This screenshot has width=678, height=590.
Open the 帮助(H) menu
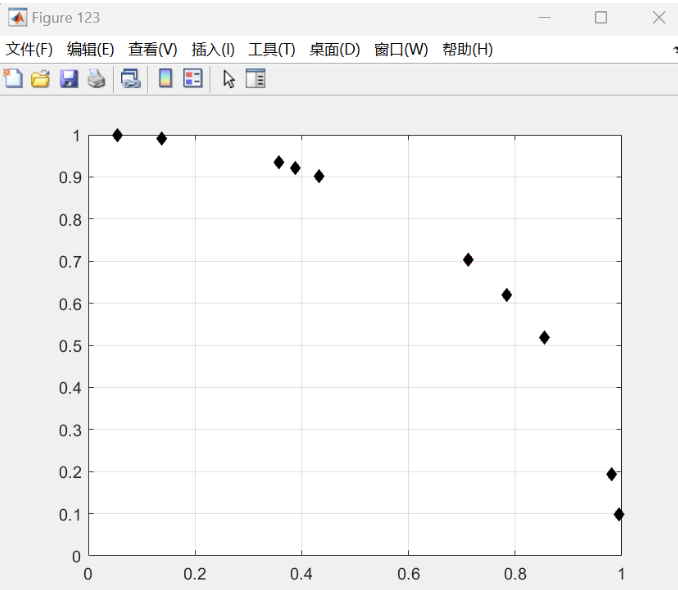pos(468,49)
